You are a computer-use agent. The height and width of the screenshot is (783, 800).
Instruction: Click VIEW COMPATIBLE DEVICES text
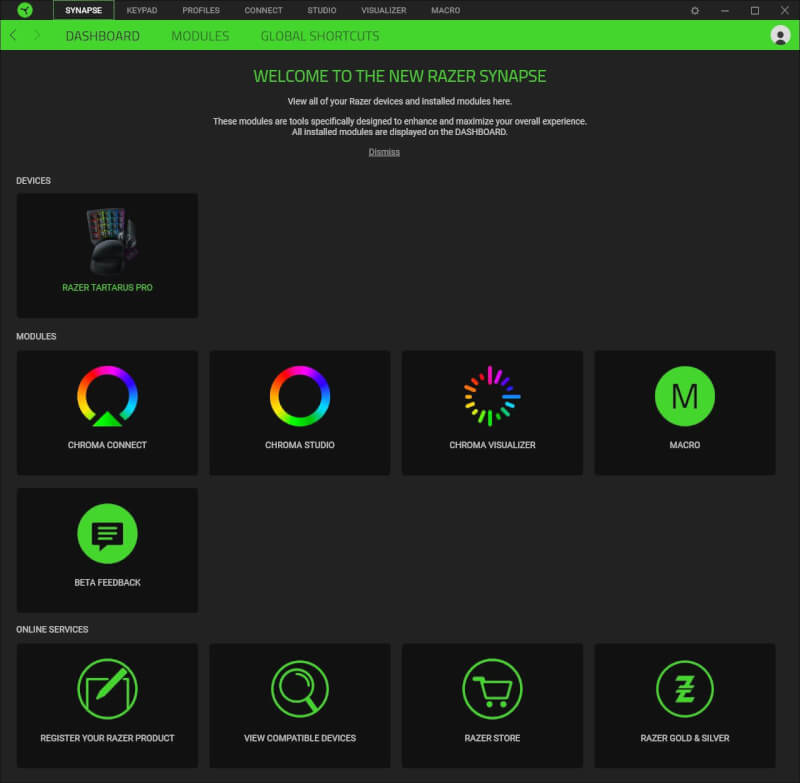(299, 738)
